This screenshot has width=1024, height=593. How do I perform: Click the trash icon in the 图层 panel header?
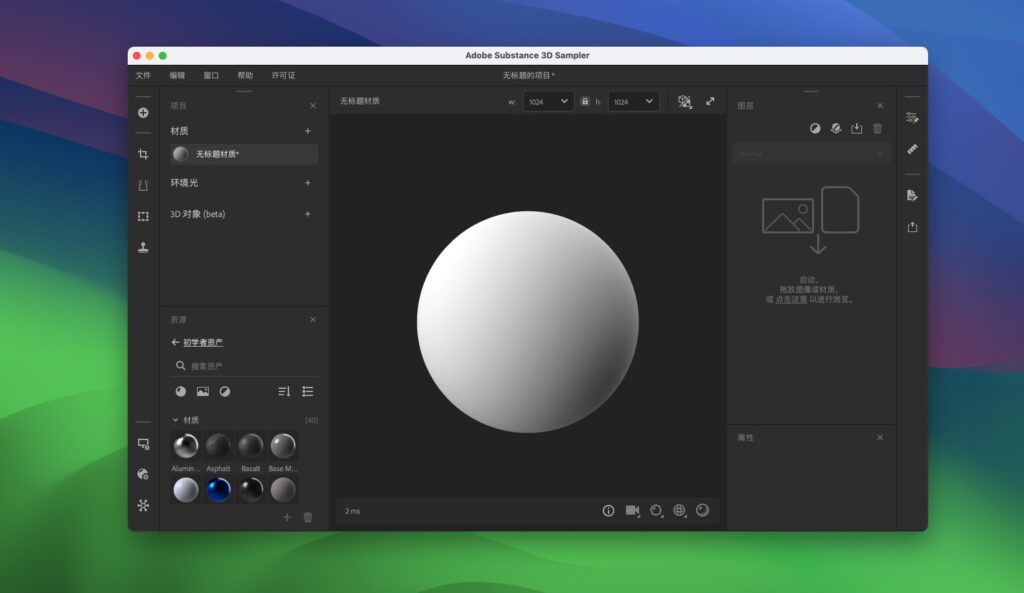(x=877, y=129)
